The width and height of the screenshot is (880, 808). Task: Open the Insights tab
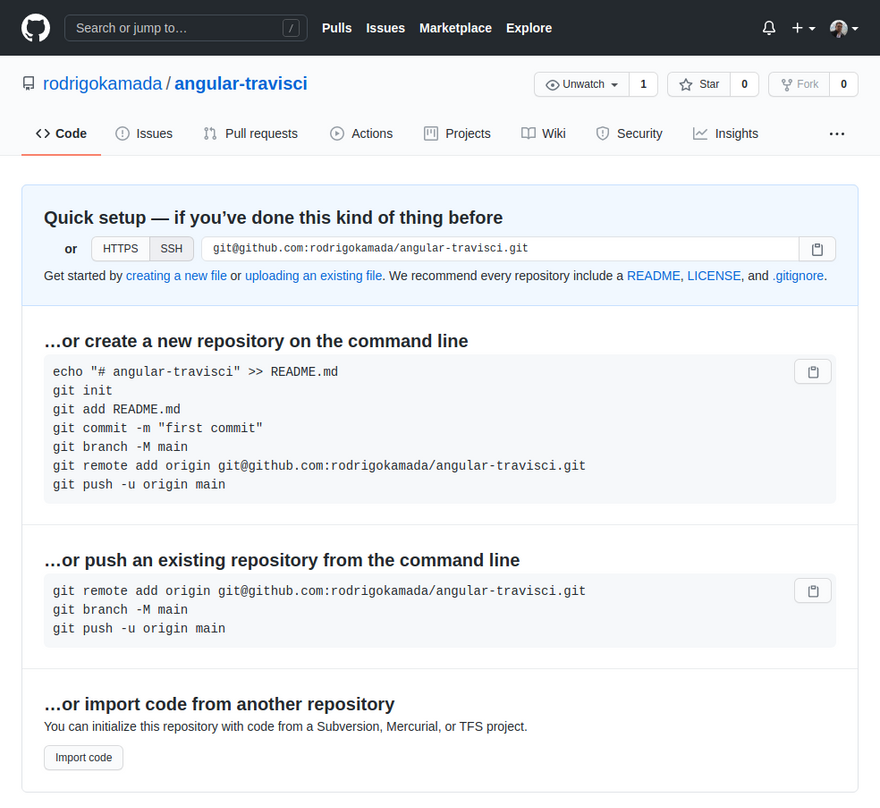pyautogui.click(x=725, y=134)
